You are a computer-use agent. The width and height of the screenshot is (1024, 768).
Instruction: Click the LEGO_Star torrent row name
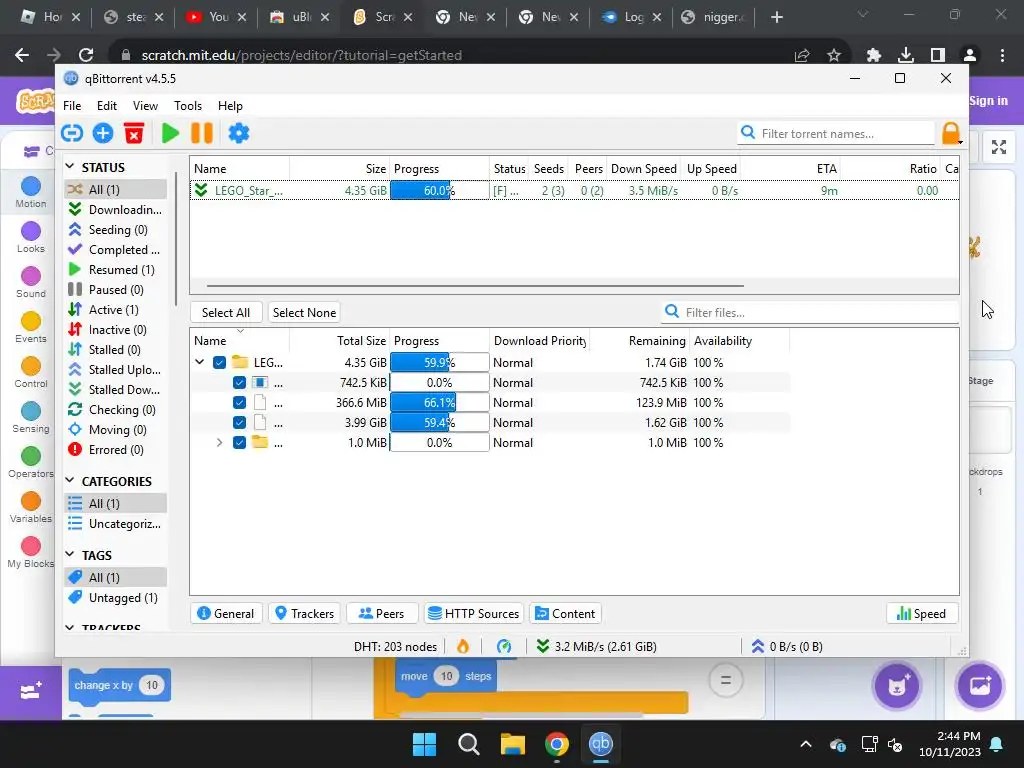248,191
